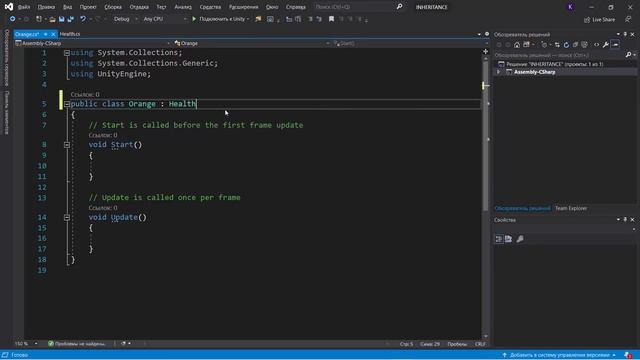The width and height of the screenshot is (640, 360).
Task: Click the Categorized icon in the Properties panel
Action: point(499,239)
